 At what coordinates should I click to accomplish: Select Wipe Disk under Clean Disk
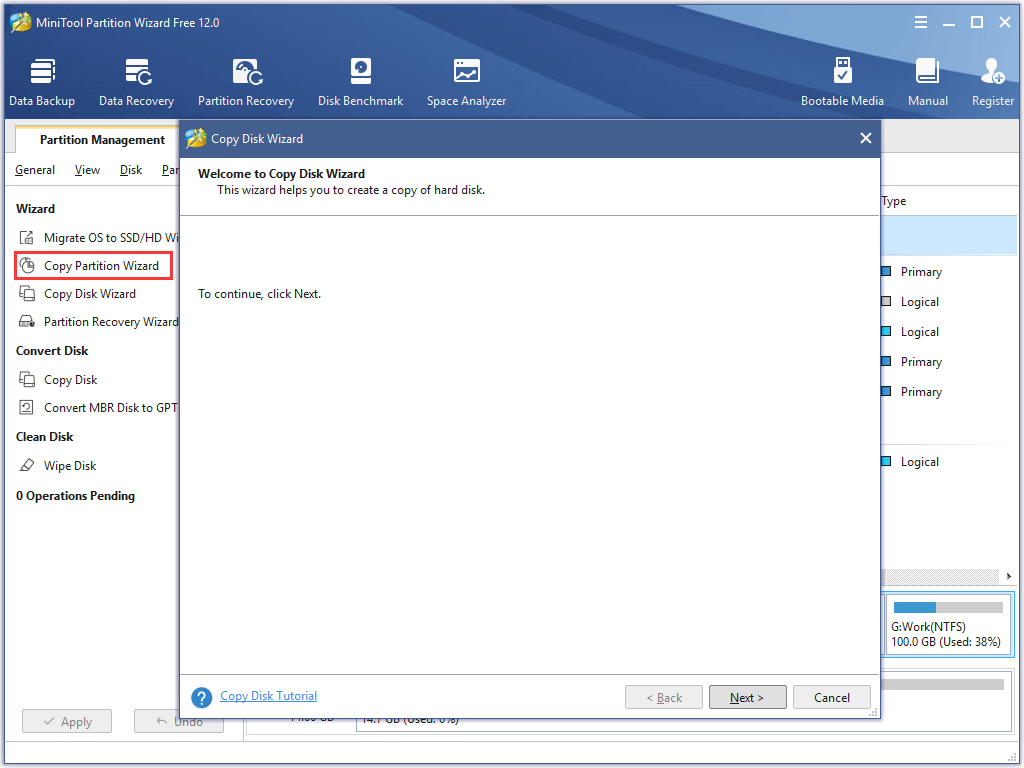70,466
